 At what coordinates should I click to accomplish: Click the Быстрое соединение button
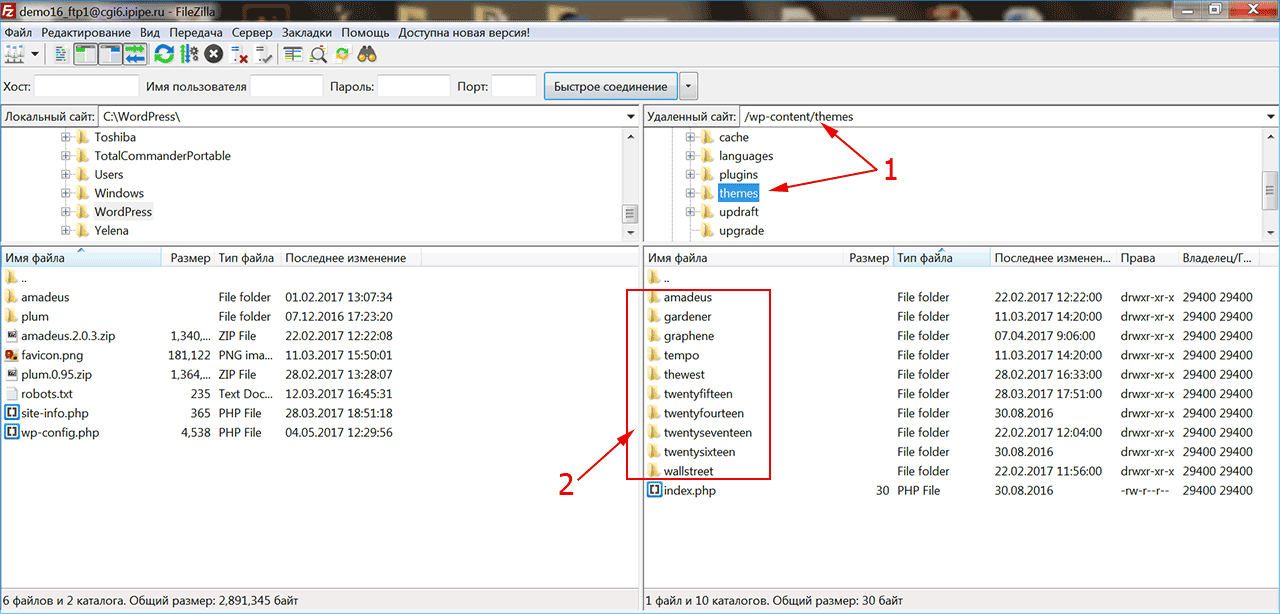pos(610,86)
